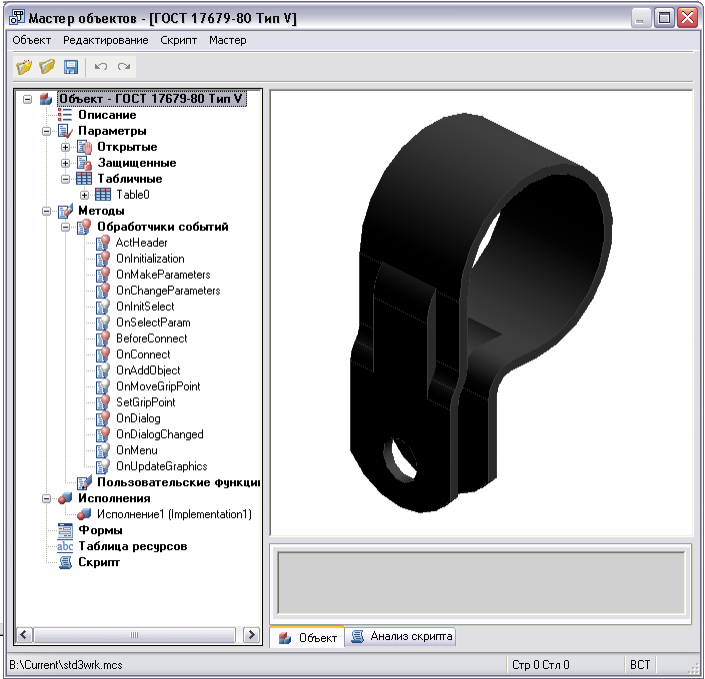
Task: Click the hand icon beside Открытые
Action: 84,147
